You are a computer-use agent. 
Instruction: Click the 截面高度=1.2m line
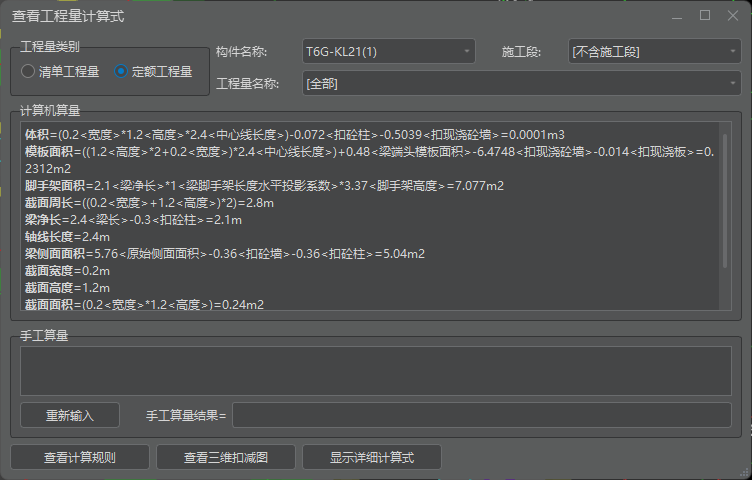(x=67, y=288)
